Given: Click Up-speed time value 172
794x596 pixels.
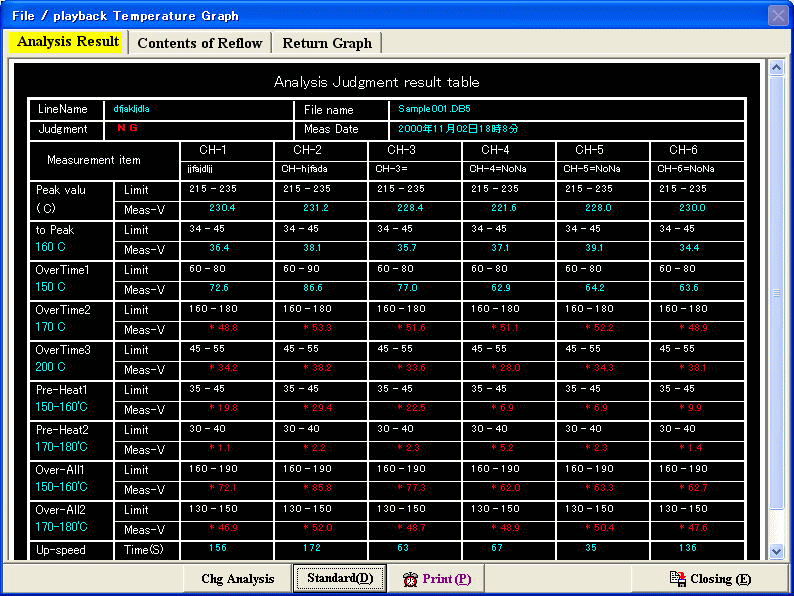Looking at the screenshot, I should coord(312,548).
